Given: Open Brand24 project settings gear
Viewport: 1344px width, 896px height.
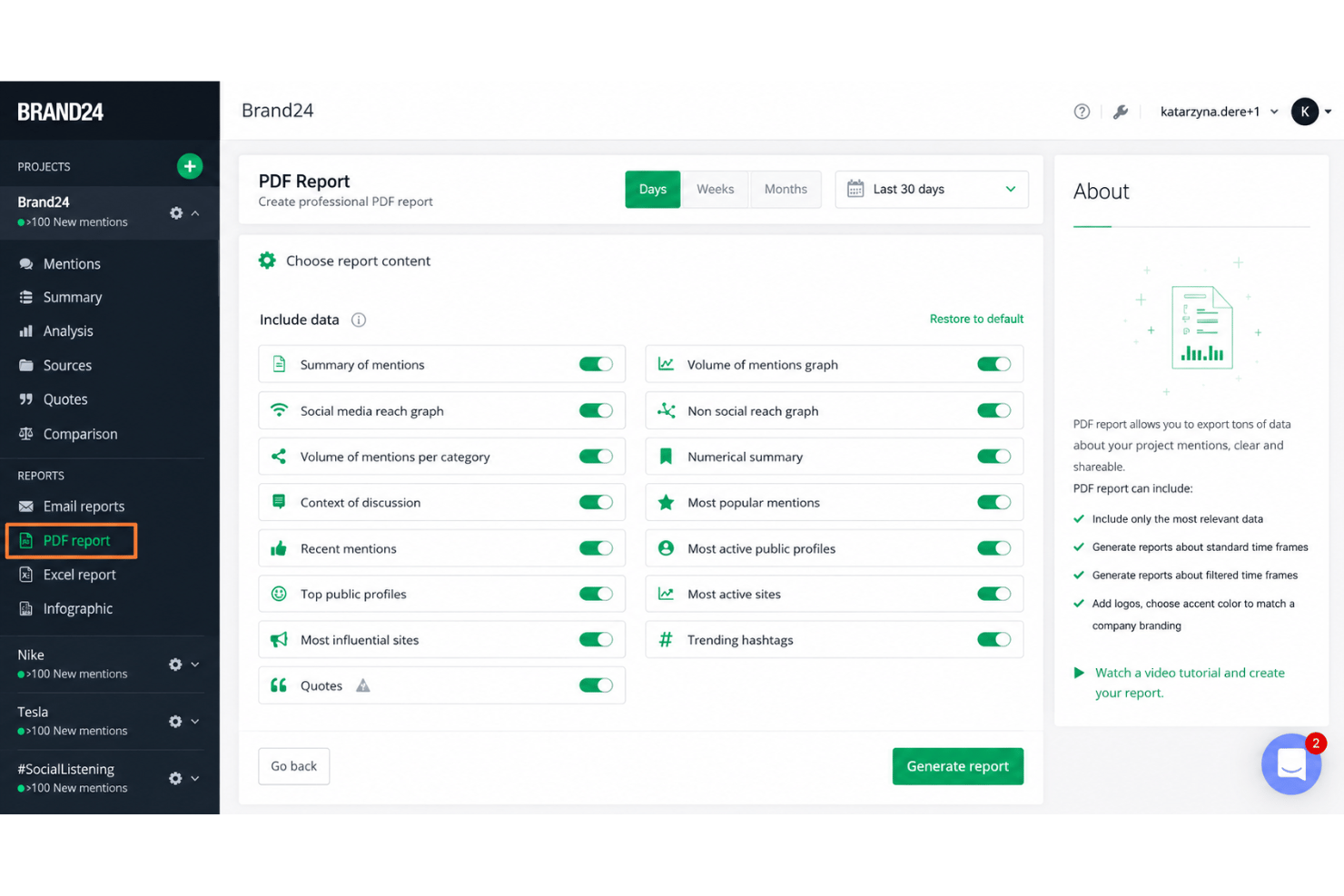Looking at the screenshot, I should point(176,213).
